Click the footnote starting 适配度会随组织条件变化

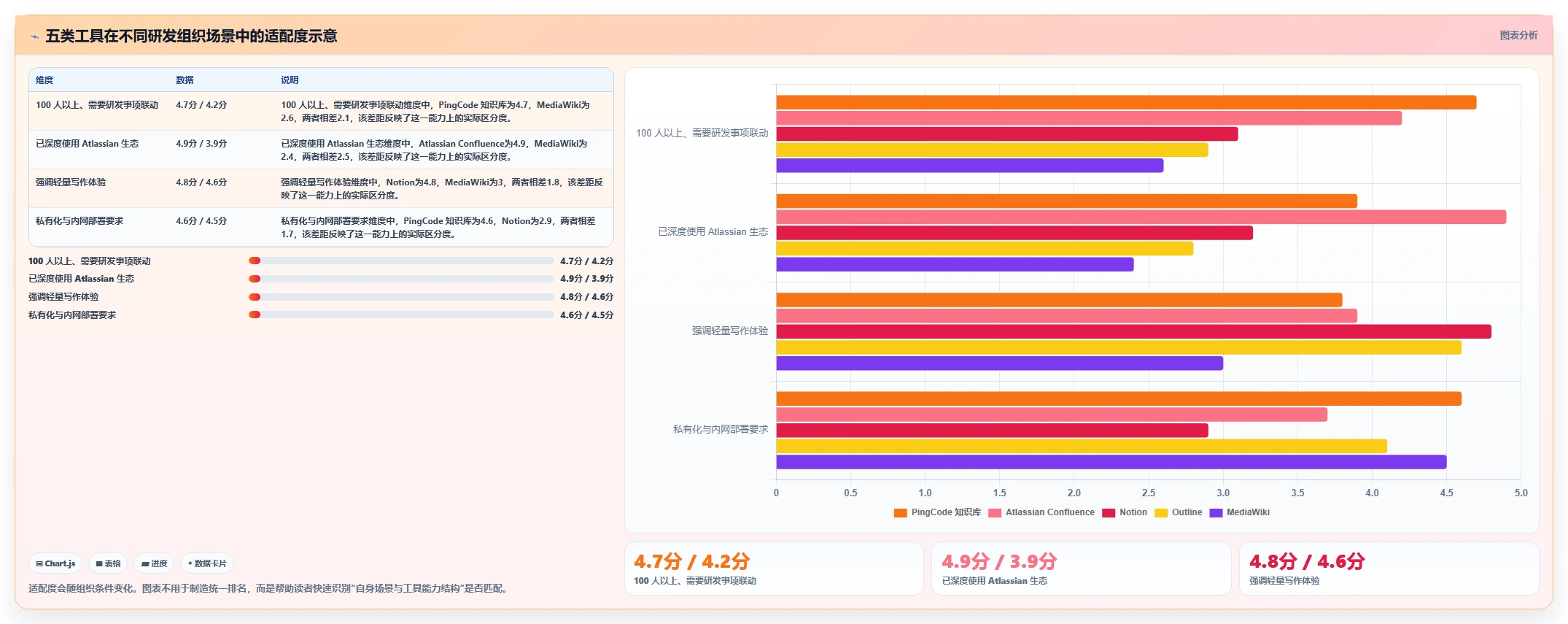[268, 588]
